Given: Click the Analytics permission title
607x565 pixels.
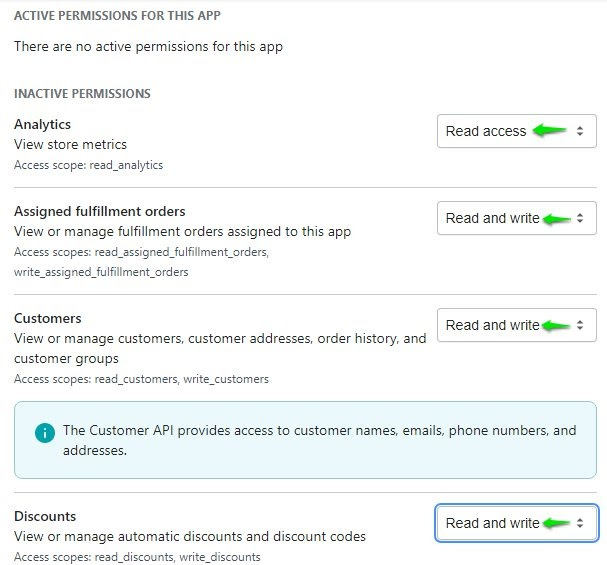Looking at the screenshot, I should [42, 124].
